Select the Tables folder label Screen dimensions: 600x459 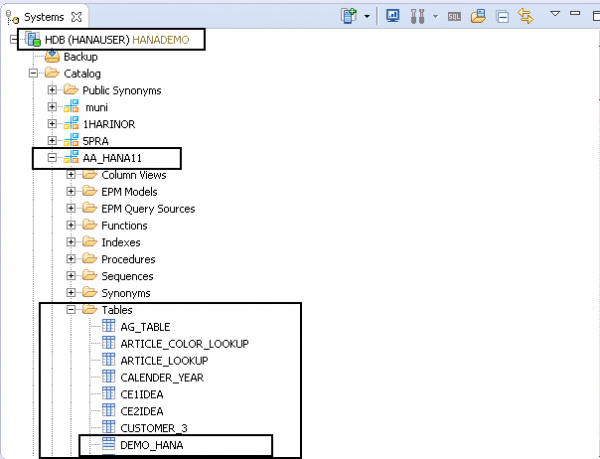pos(117,310)
